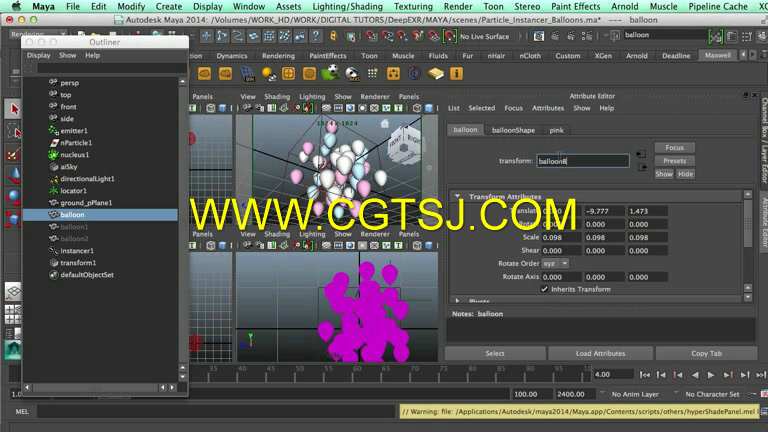Click the first orange cloud shelf icon

[205, 73]
